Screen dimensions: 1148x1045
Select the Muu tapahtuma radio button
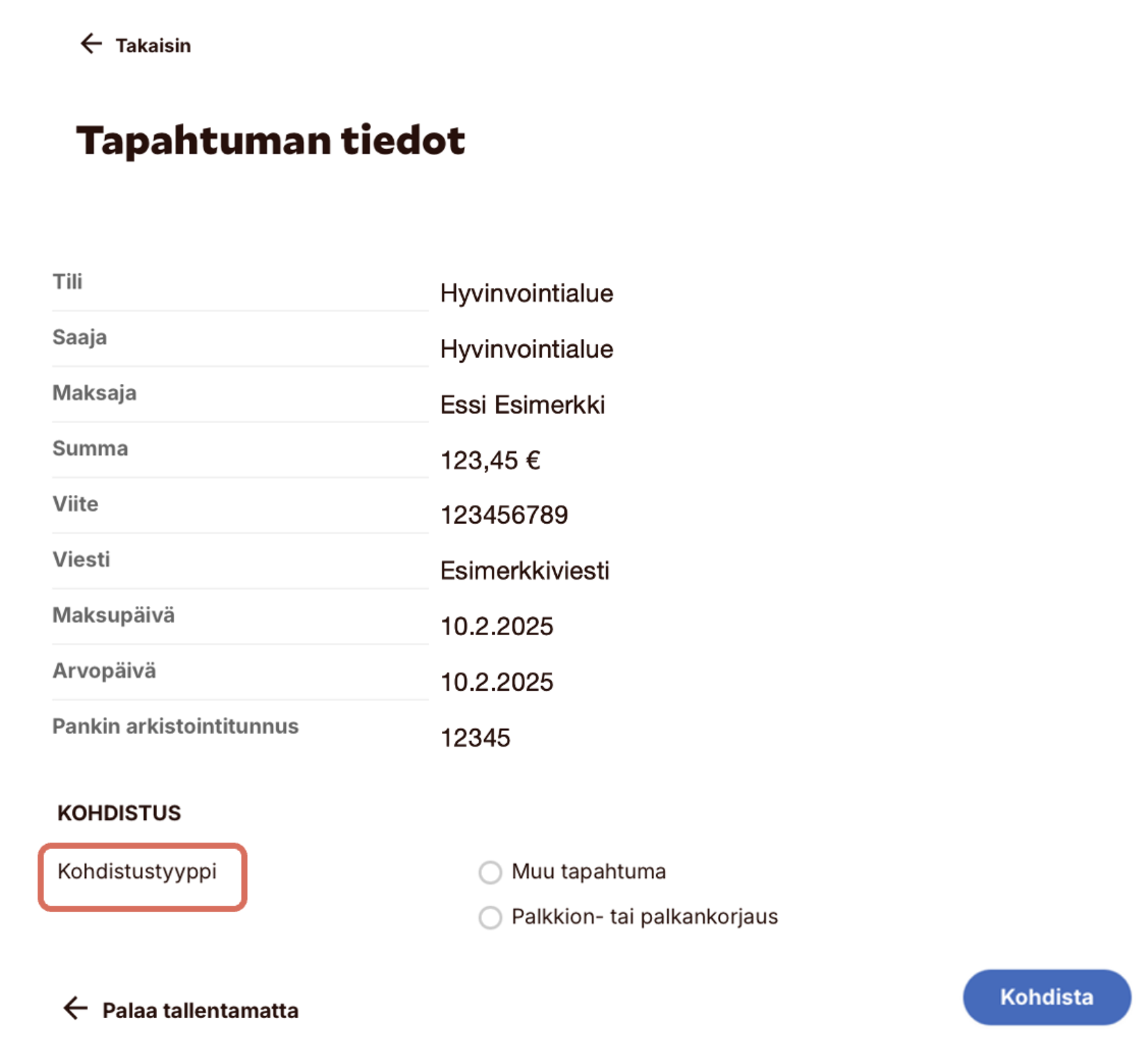[x=490, y=872]
